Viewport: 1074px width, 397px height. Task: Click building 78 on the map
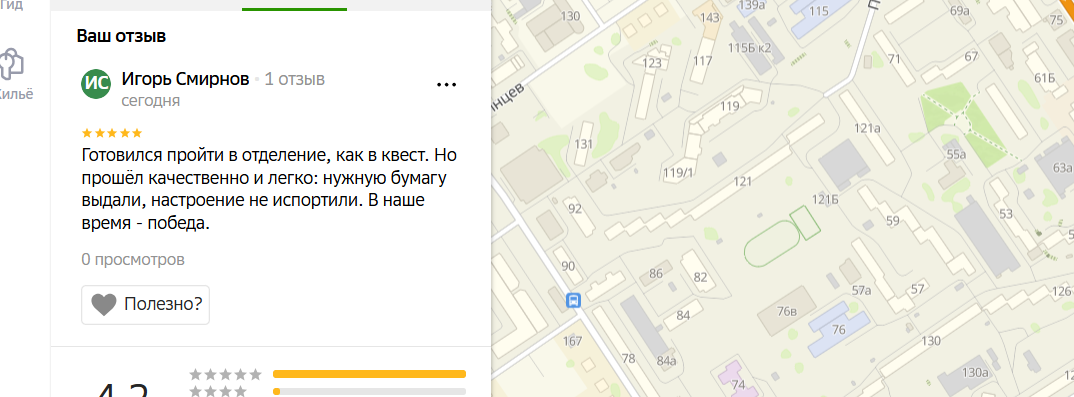[x=628, y=358]
